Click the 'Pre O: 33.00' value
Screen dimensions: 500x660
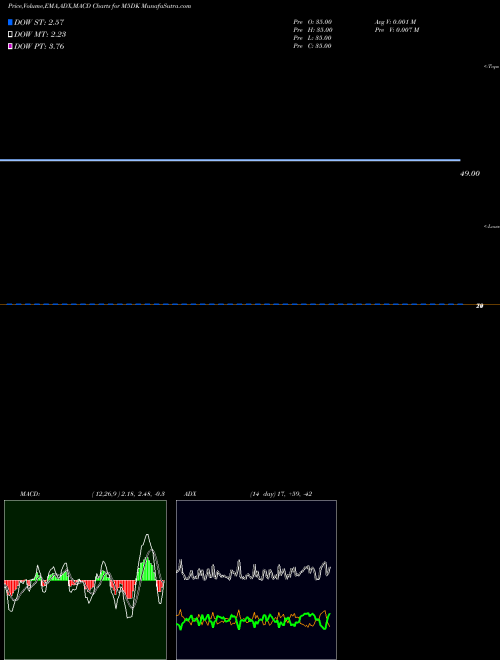[x=313, y=22]
